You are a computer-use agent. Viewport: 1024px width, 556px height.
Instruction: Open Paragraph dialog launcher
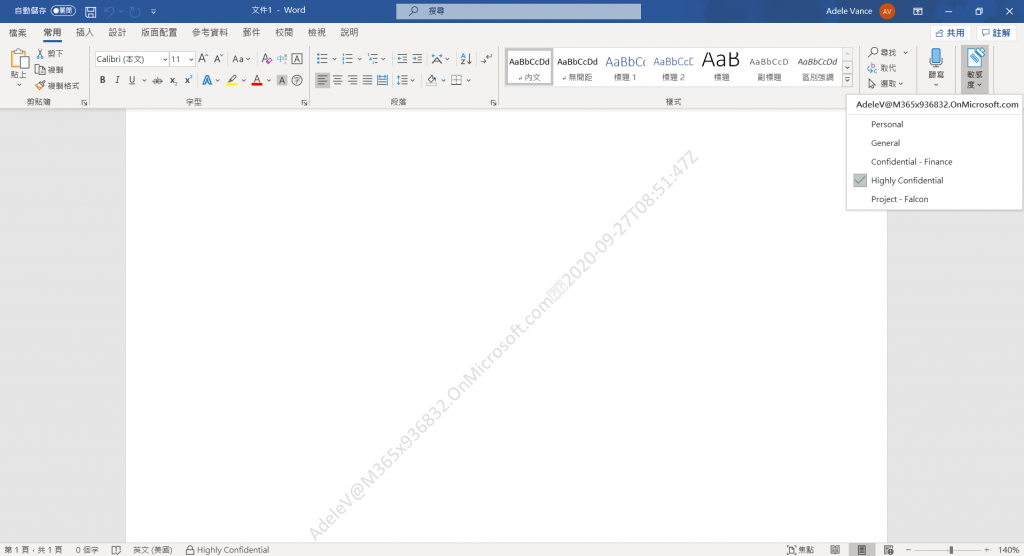493,103
